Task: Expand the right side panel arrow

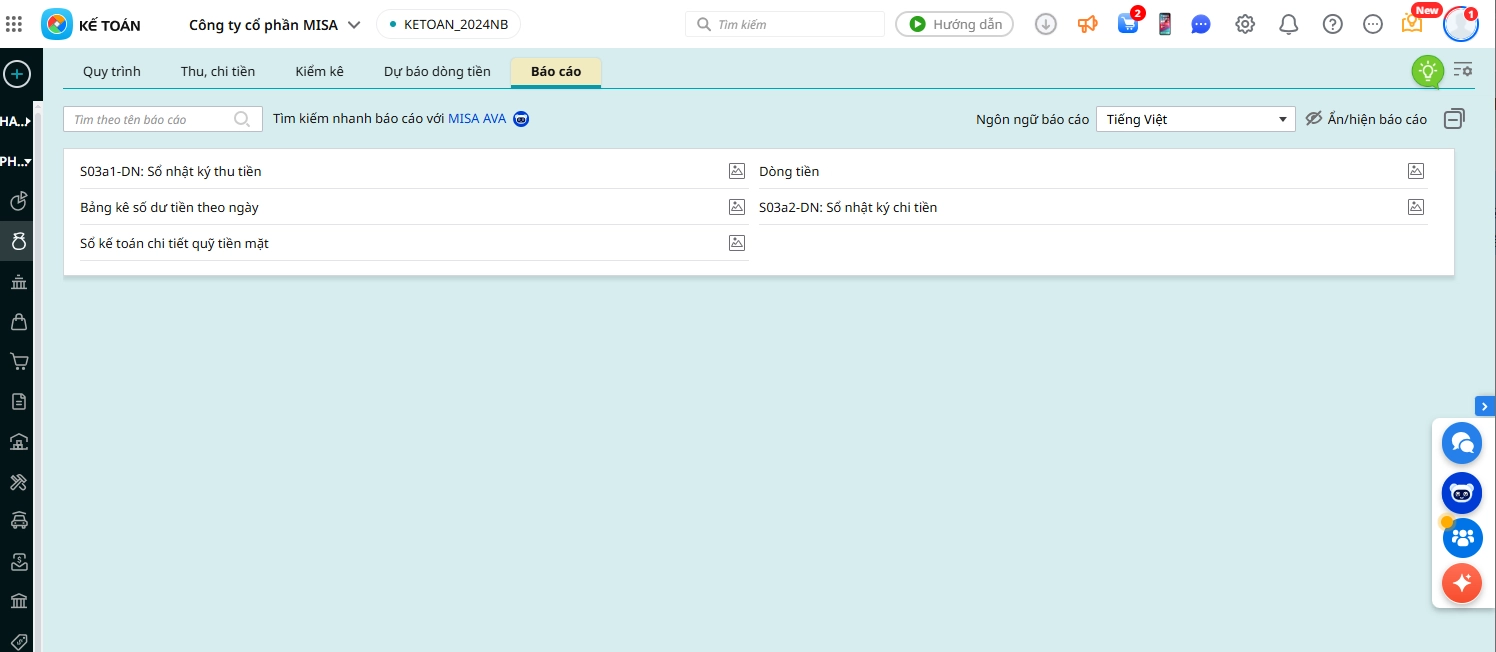Action: [x=1485, y=406]
